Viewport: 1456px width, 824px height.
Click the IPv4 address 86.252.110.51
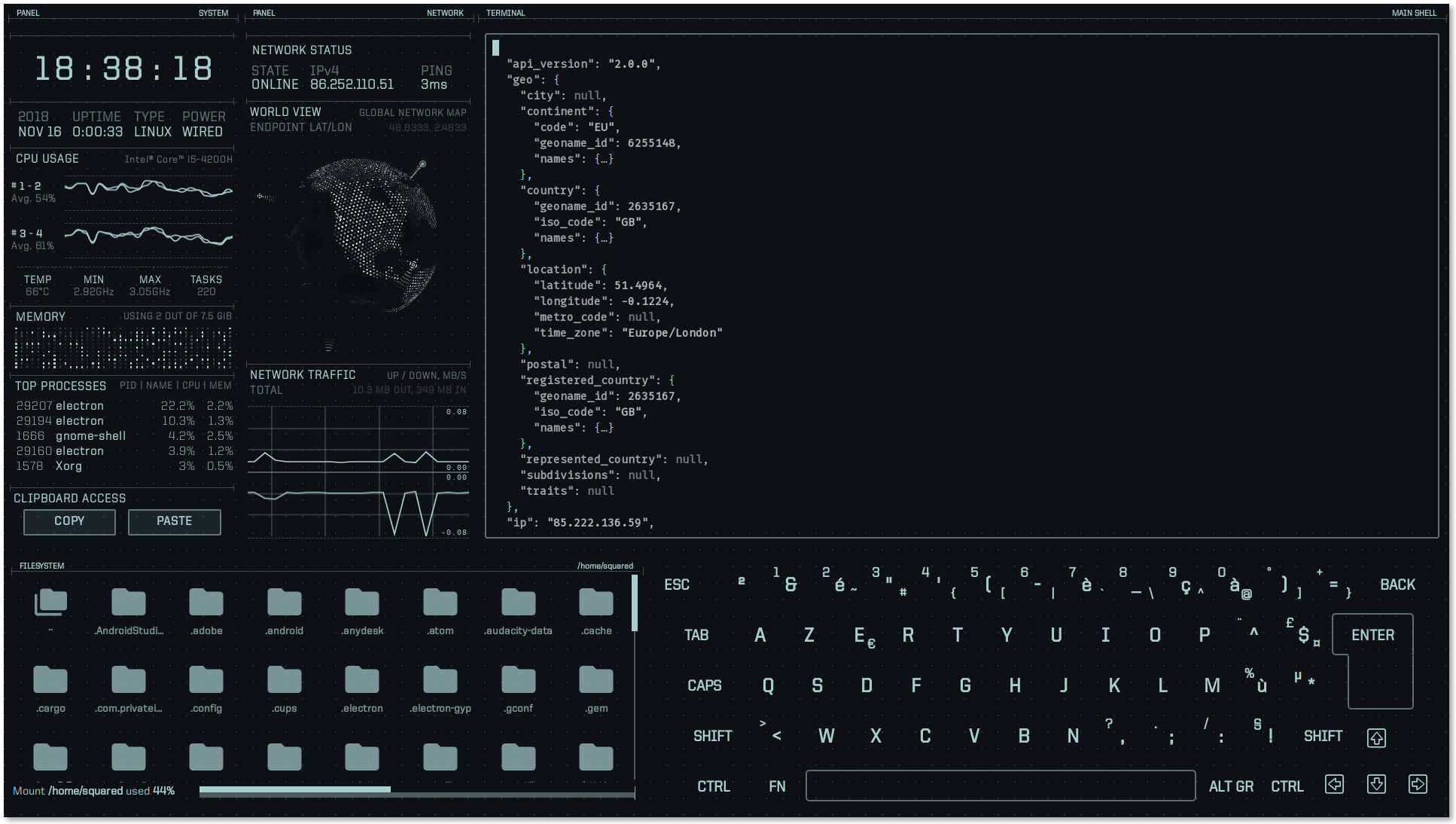tap(352, 84)
